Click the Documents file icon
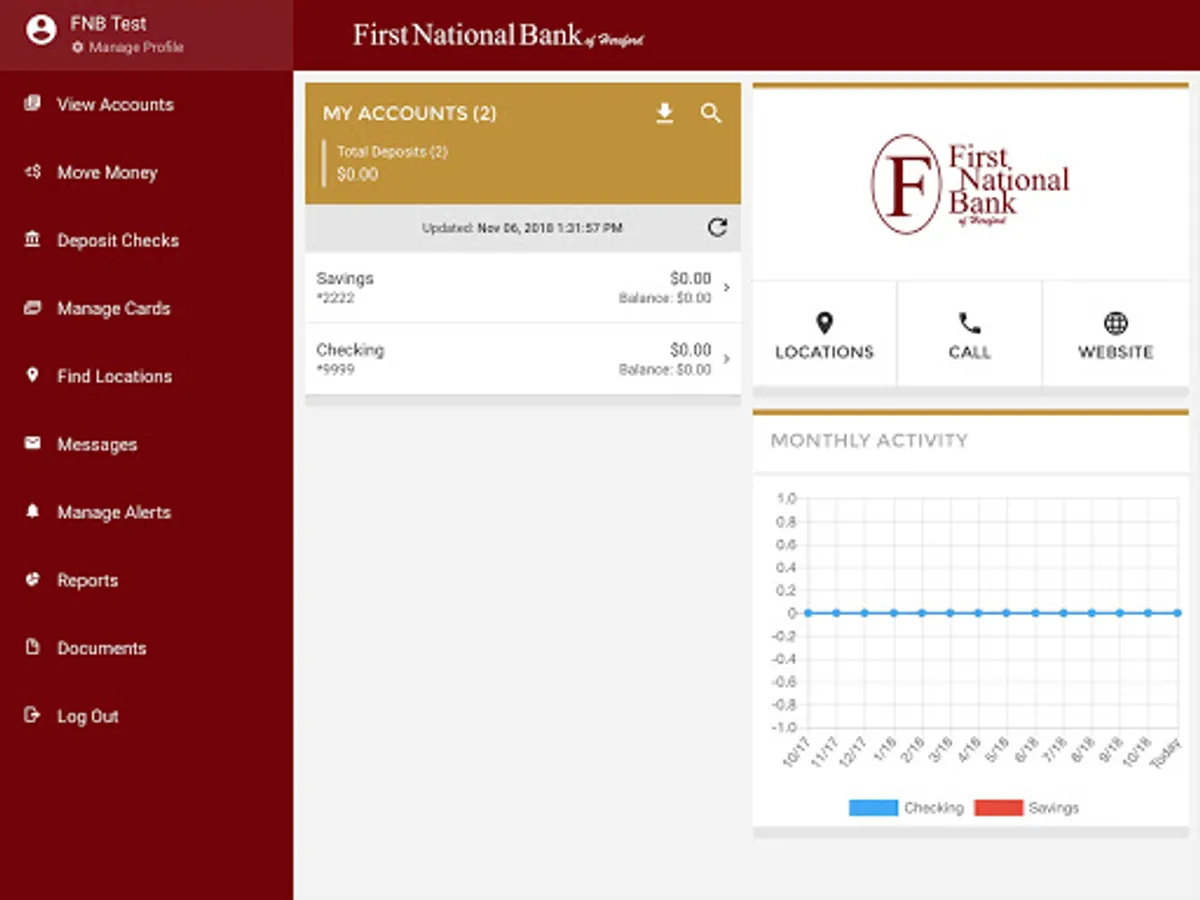The height and width of the screenshot is (900, 1200). click(33, 647)
